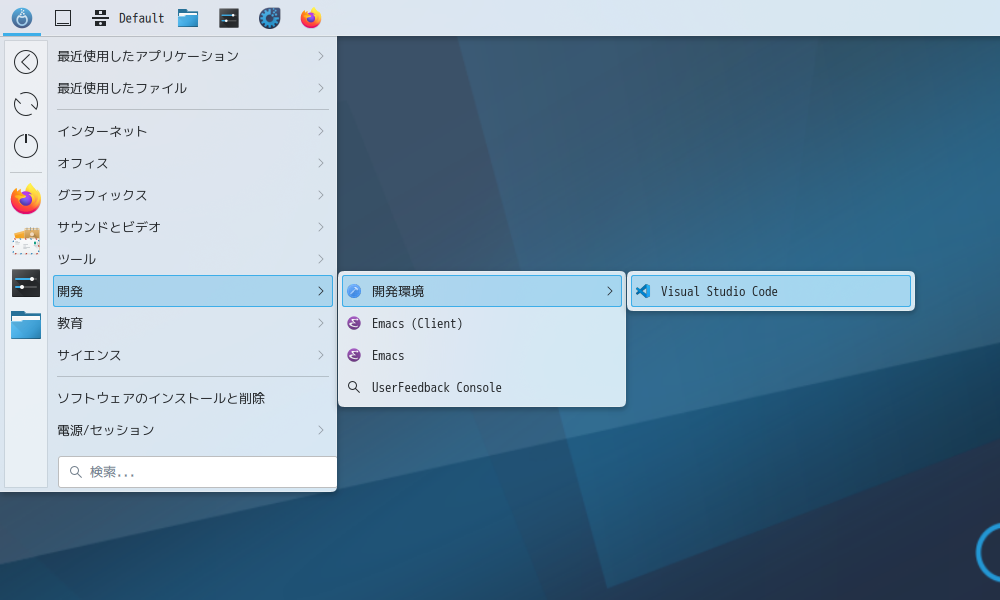Open the サイエンス category
The height and width of the screenshot is (600, 1000).
tap(192, 355)
